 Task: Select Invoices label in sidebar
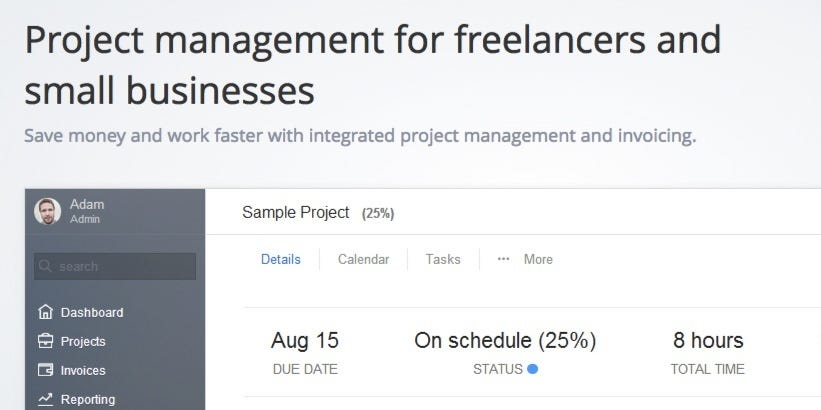coord(83,370)
